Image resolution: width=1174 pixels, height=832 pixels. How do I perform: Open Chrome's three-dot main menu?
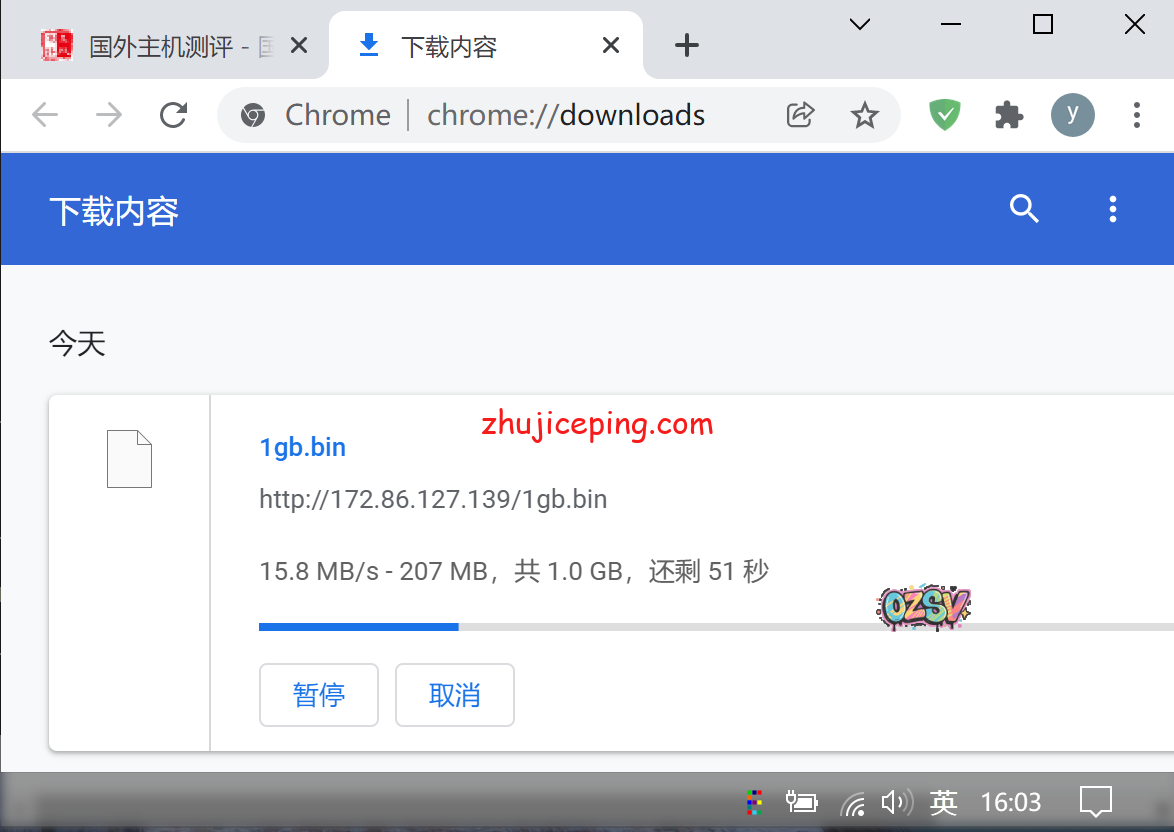[x=1136, y=116]
